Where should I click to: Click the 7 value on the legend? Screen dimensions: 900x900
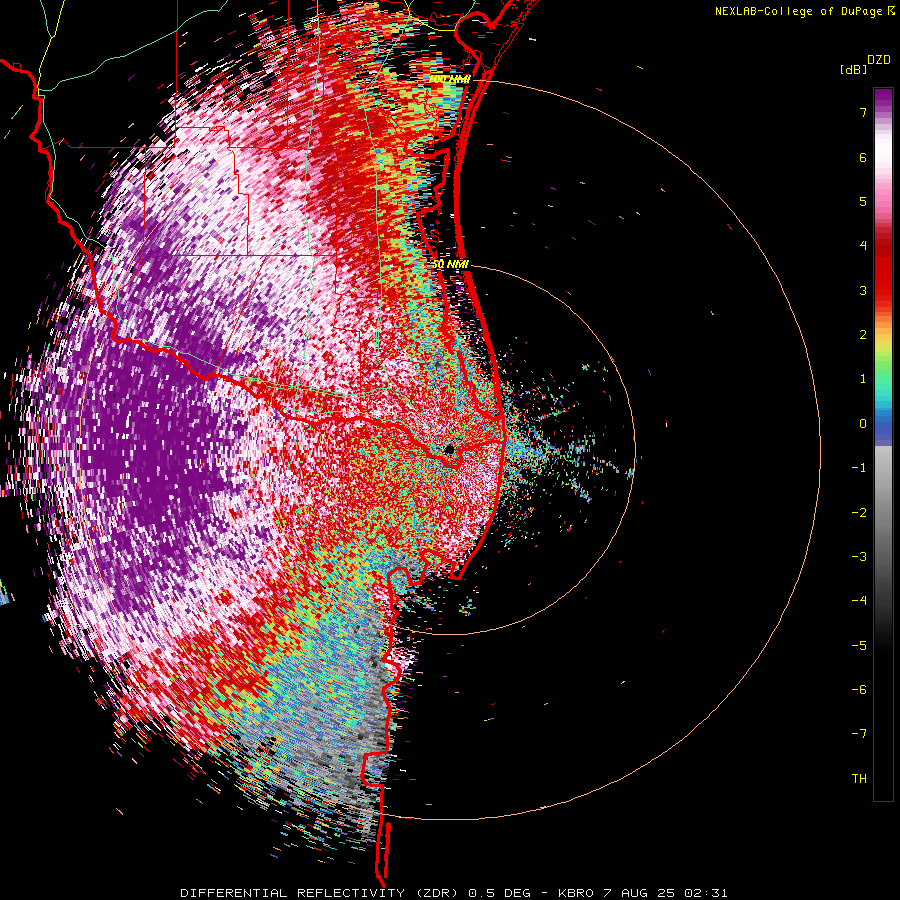(x=863, y=112)
